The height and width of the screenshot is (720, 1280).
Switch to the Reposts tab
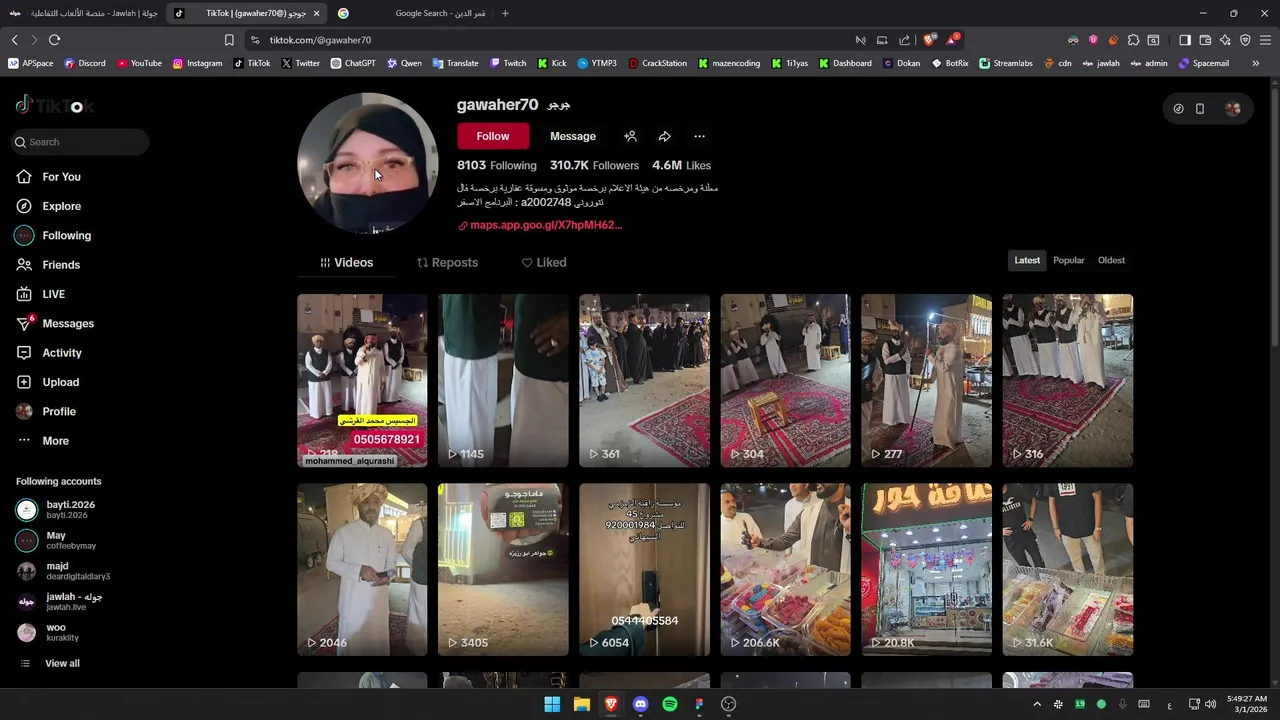tap(447, 263)
